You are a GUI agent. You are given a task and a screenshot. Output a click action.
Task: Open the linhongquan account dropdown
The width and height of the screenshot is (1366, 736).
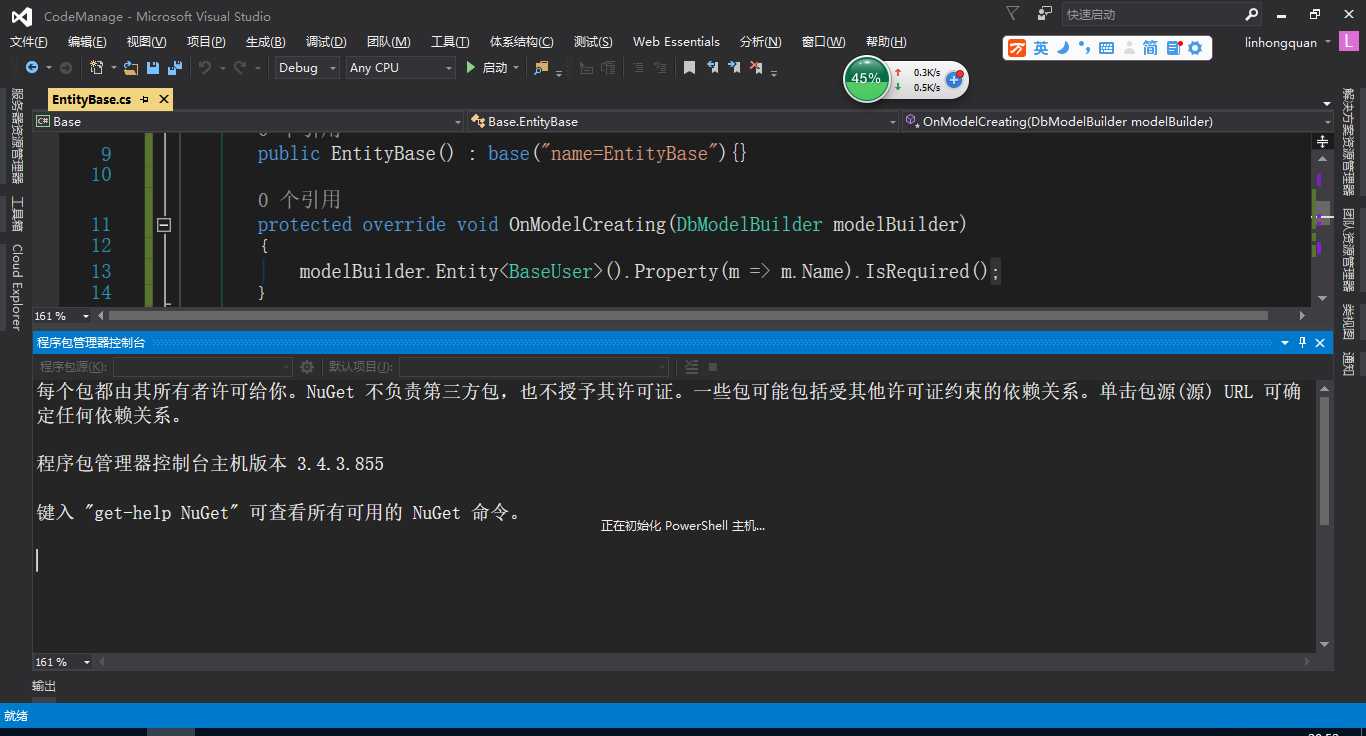coord(1288,42)
